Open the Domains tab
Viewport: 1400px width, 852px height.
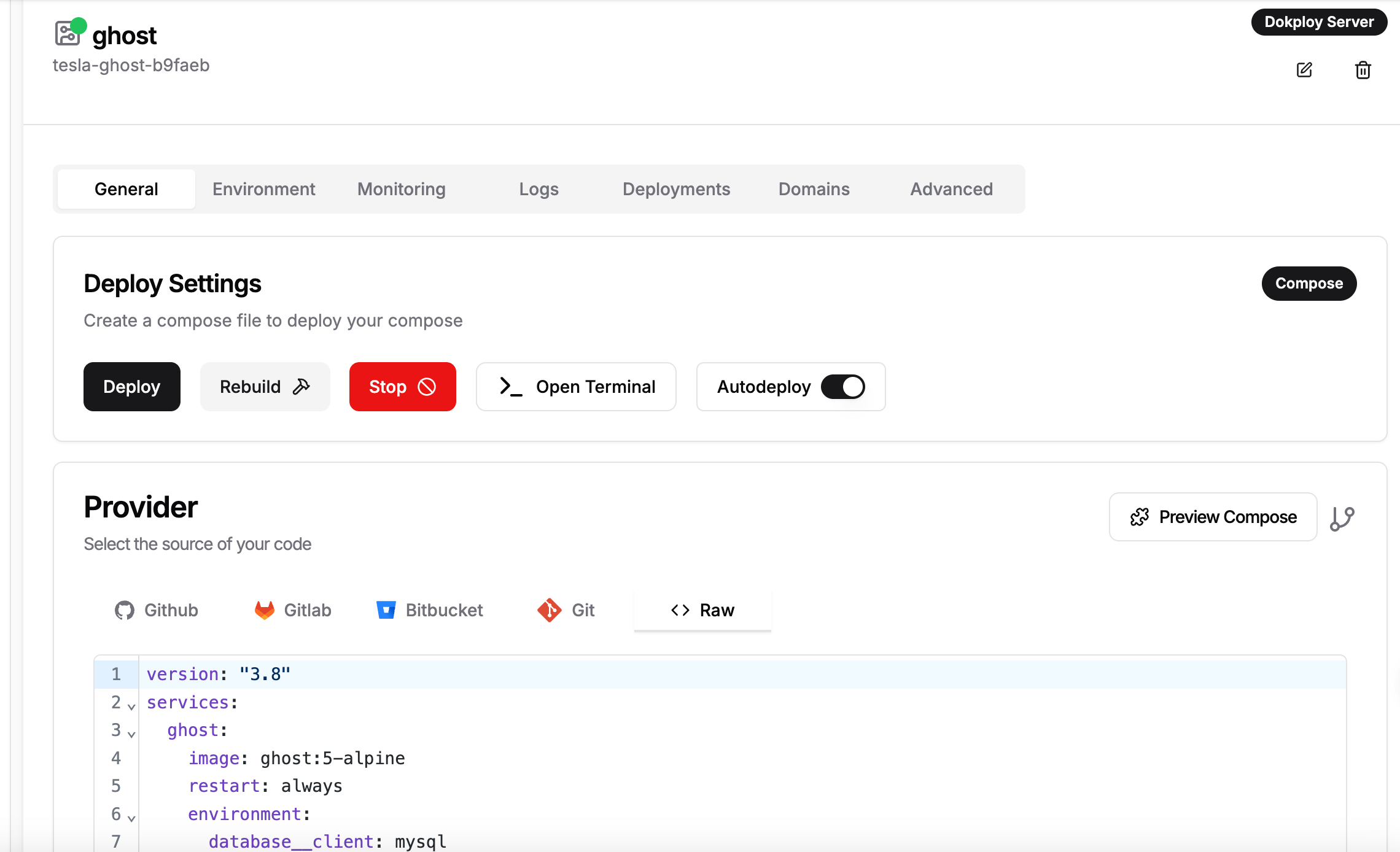tap(814, 189)
